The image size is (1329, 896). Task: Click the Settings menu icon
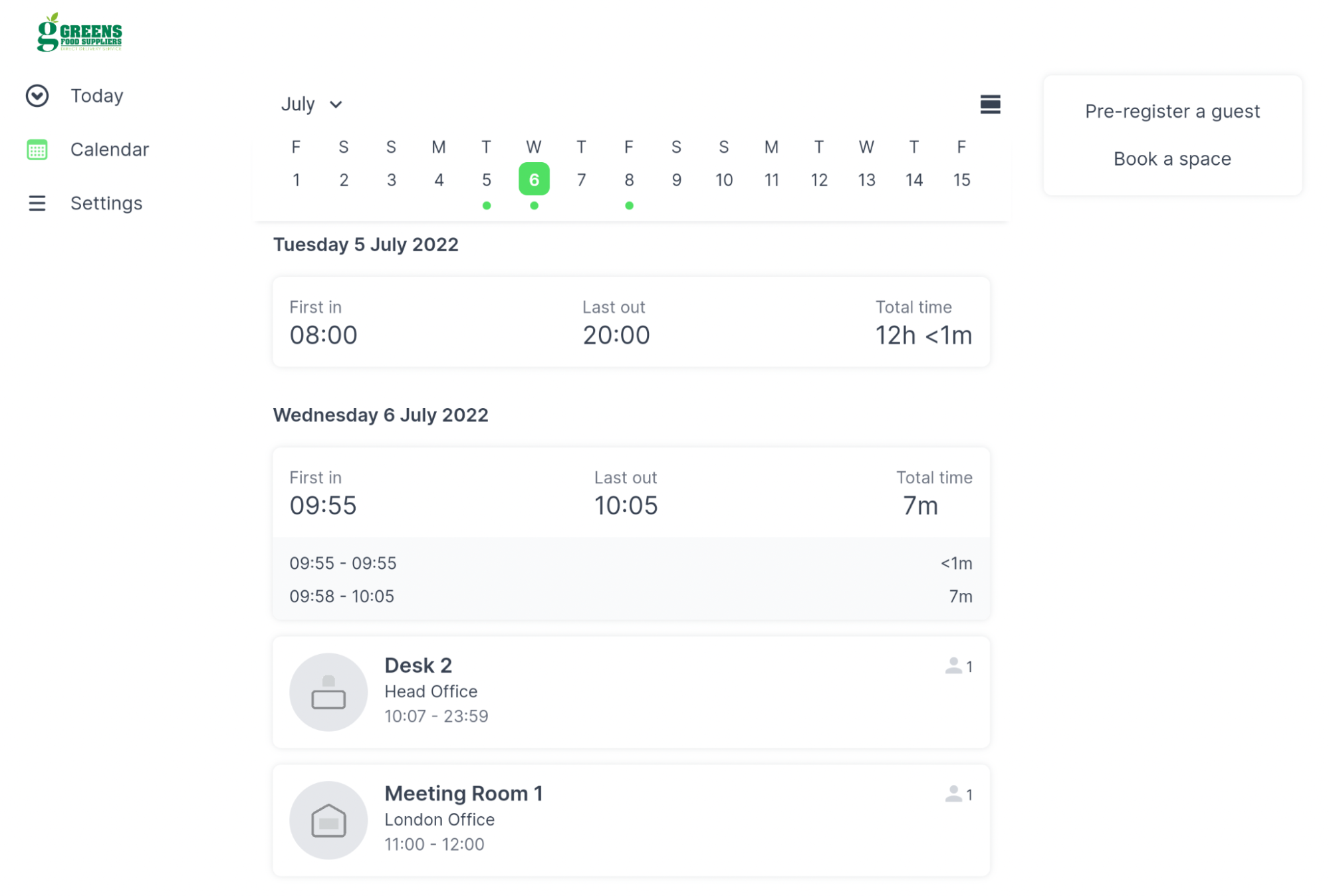point(37,203)
